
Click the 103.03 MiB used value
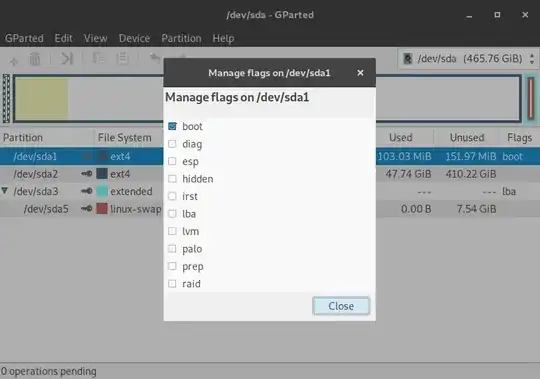click(x=404, y=156)
